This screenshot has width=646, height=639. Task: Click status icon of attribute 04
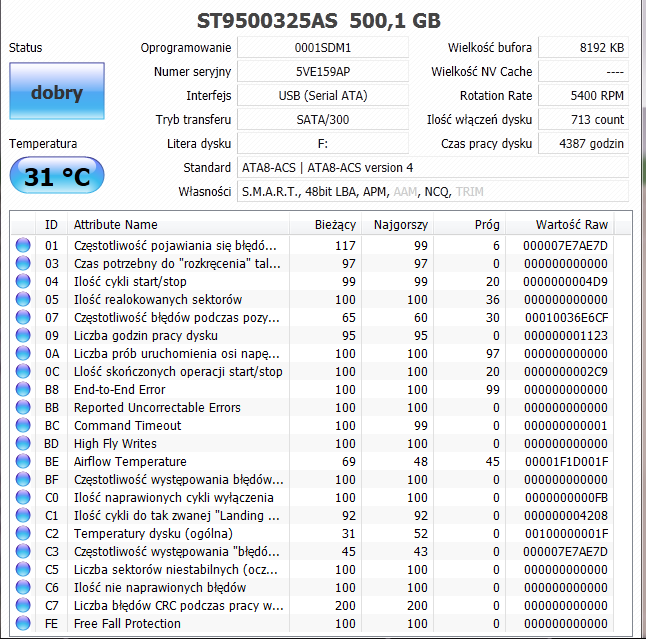point(23,281)
